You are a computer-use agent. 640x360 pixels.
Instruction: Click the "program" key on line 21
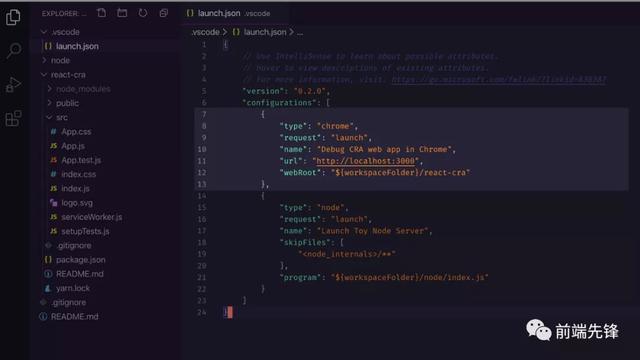click(300, 278)
